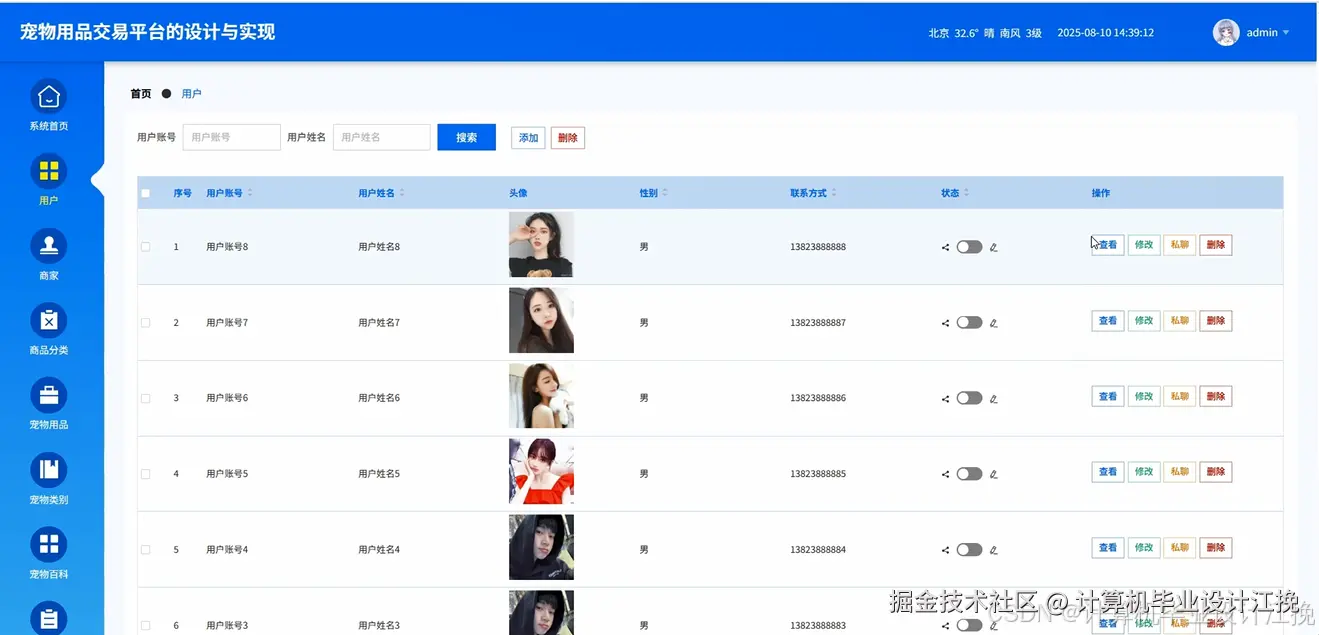Click the pencil edit icon beside 用户姓名7's toggle

click(x=992, y=322)
